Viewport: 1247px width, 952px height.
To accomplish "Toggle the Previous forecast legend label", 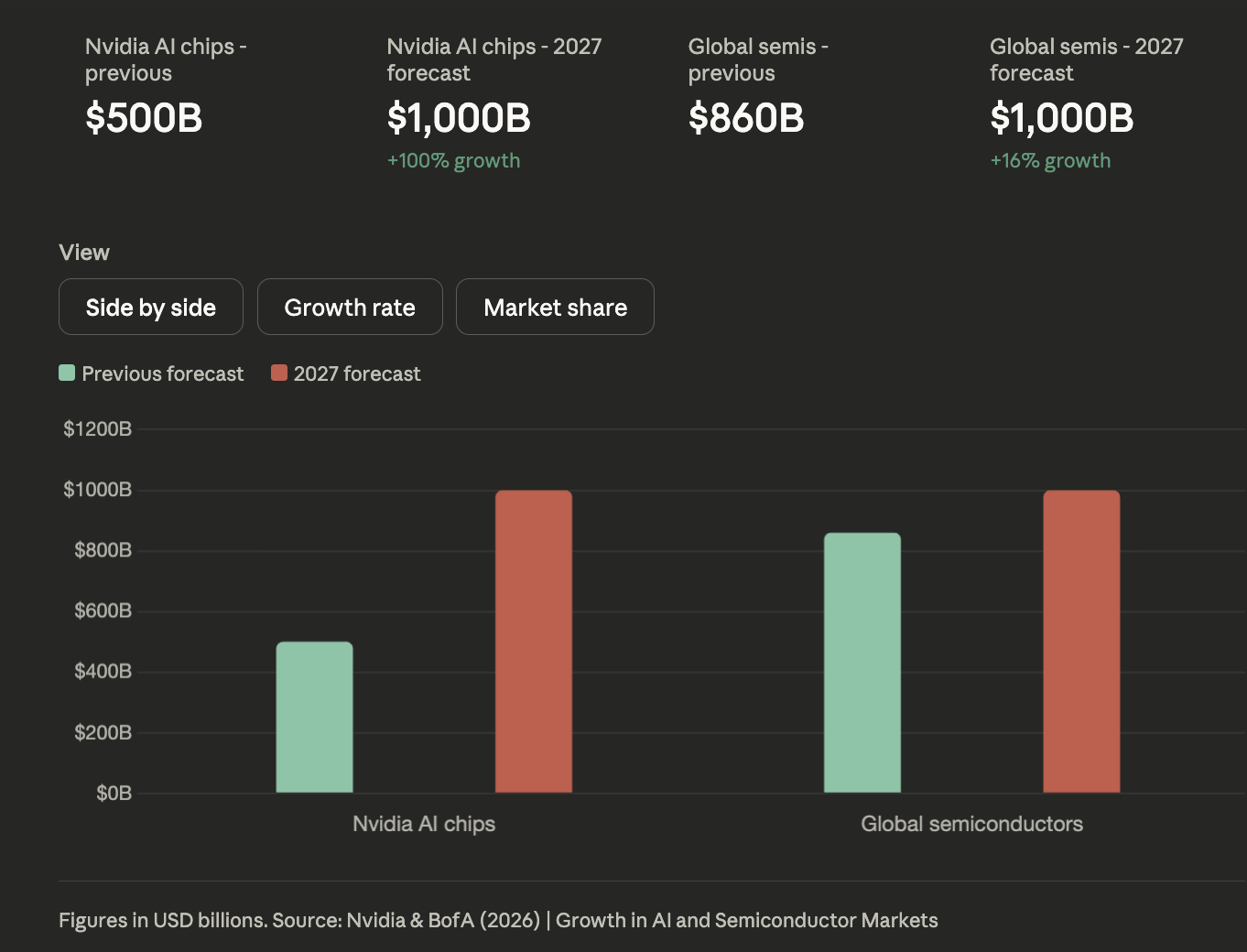I will click(x=162, y=373).
